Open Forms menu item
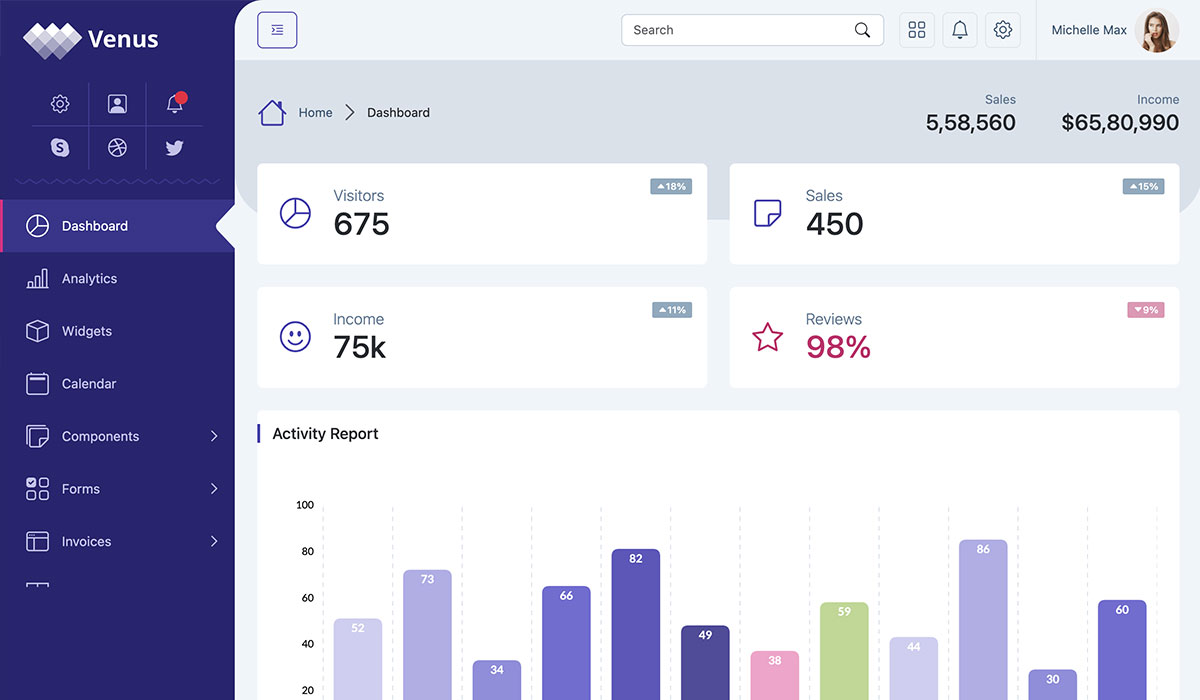 click(x=117, y=489)
